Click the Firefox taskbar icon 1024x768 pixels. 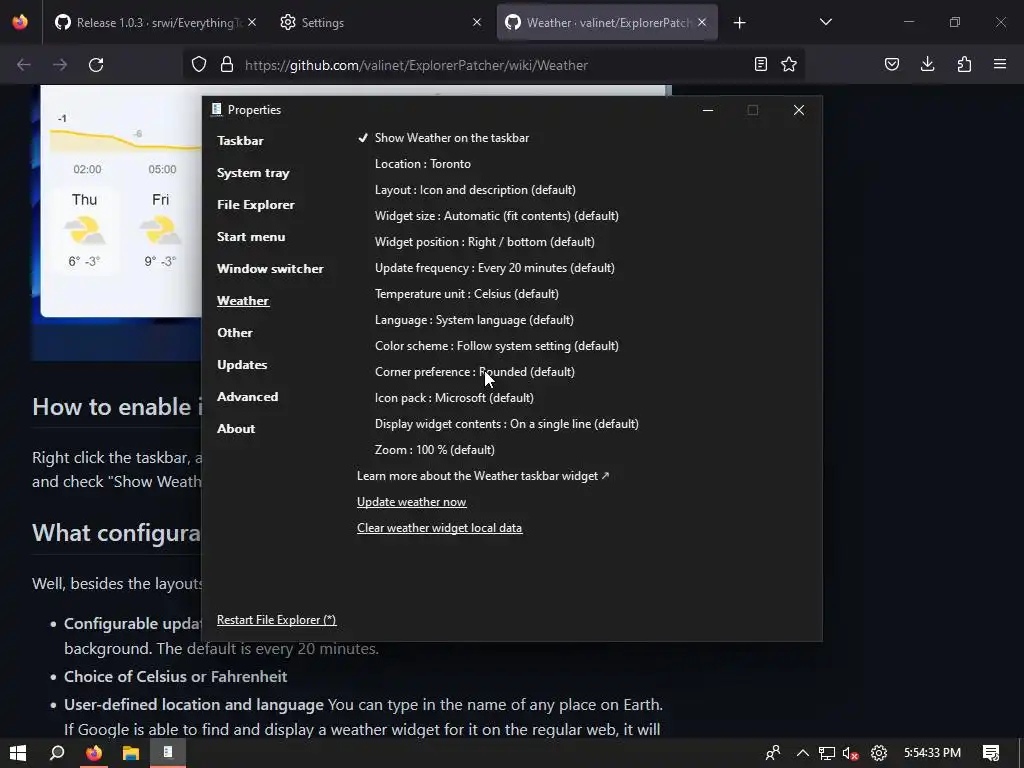tap(94, 753)
